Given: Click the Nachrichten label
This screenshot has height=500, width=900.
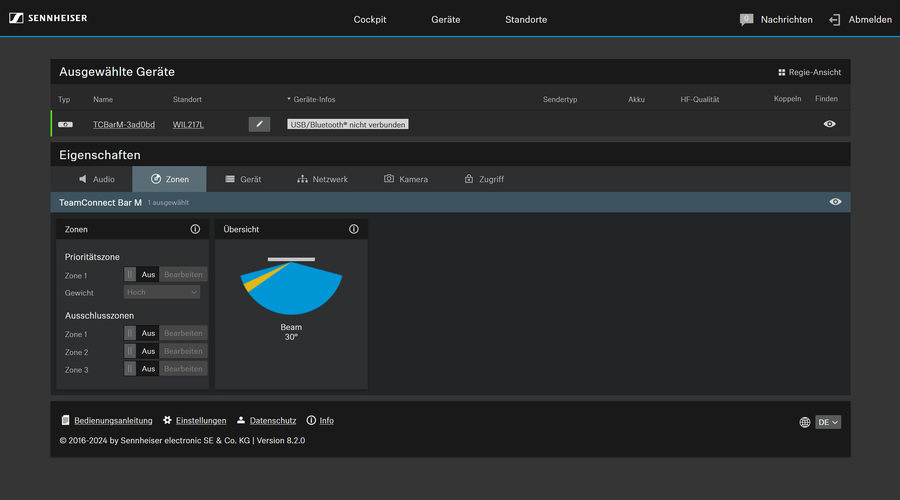Looking at the screenshot, I should [786, 20].
